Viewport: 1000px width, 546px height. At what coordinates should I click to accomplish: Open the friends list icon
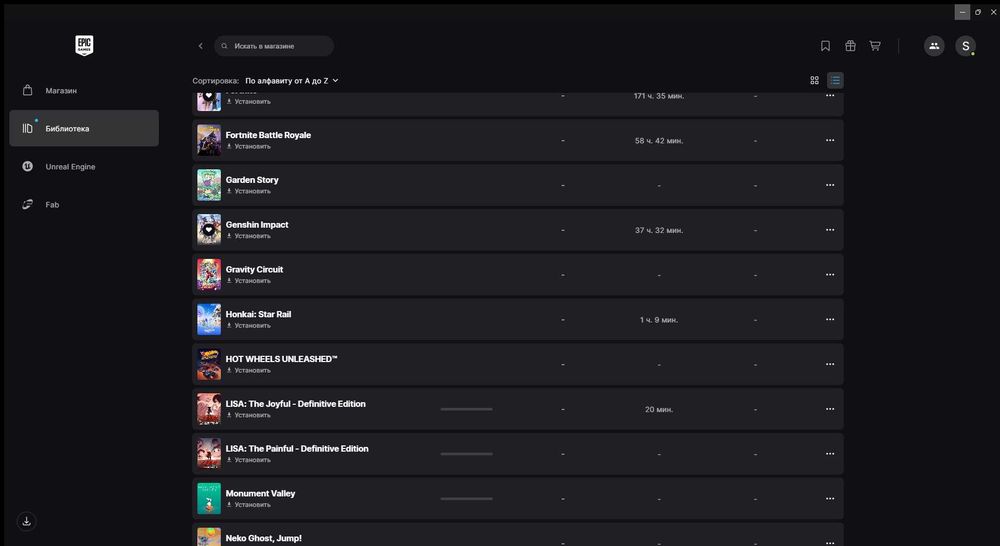(934, 46)
